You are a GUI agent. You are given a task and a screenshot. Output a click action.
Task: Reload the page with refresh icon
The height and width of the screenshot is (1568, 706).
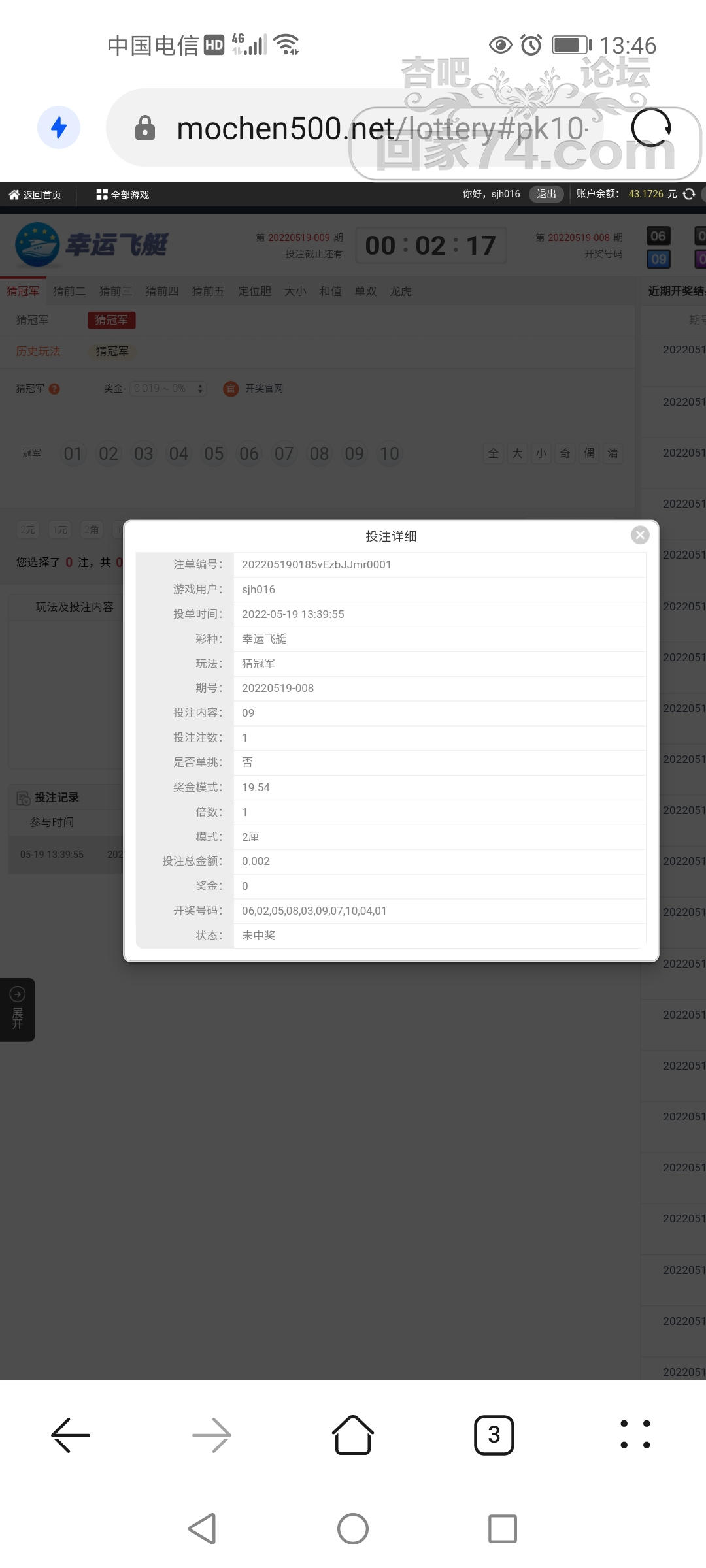(651, 127)
